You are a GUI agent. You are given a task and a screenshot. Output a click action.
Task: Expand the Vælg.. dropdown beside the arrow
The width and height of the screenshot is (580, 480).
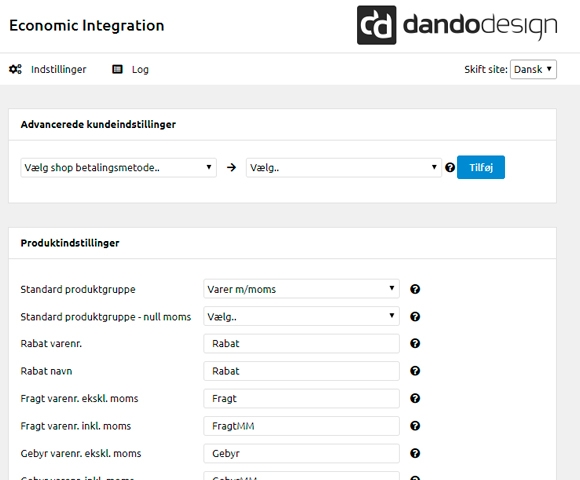click(344, 168)
